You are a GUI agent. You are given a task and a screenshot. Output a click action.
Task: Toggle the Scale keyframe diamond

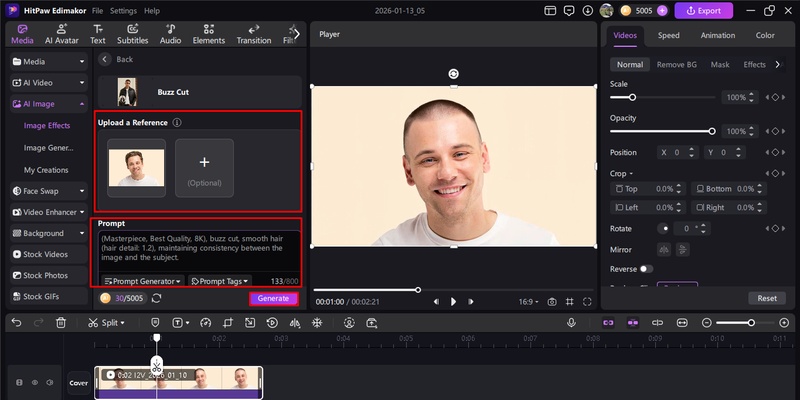pyautogui.click(x=775, y=97)
